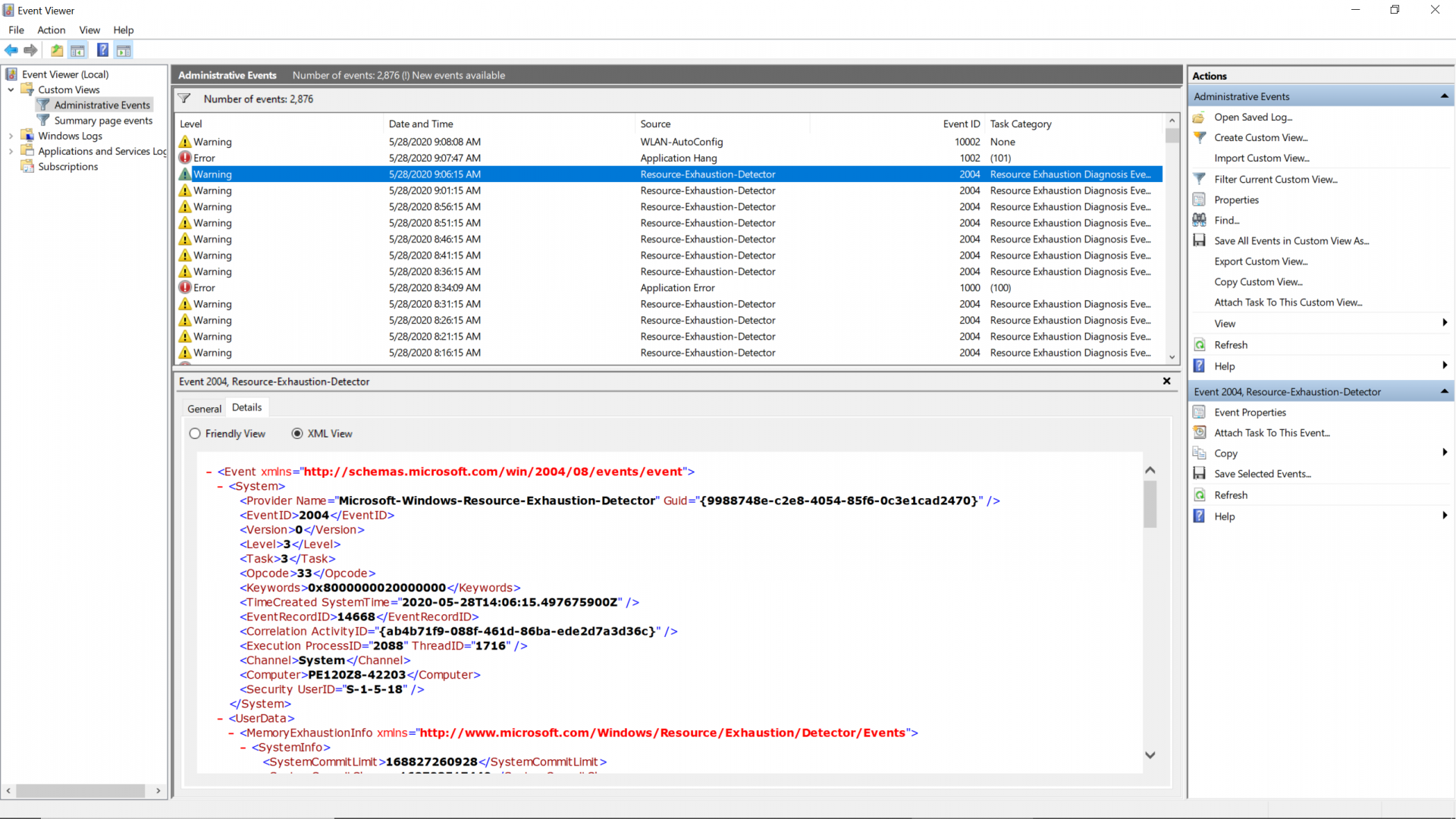Image resolution: width=1456 pixels, height=819 pixels.
Task: Switch to the General tab
Action: 204,408
